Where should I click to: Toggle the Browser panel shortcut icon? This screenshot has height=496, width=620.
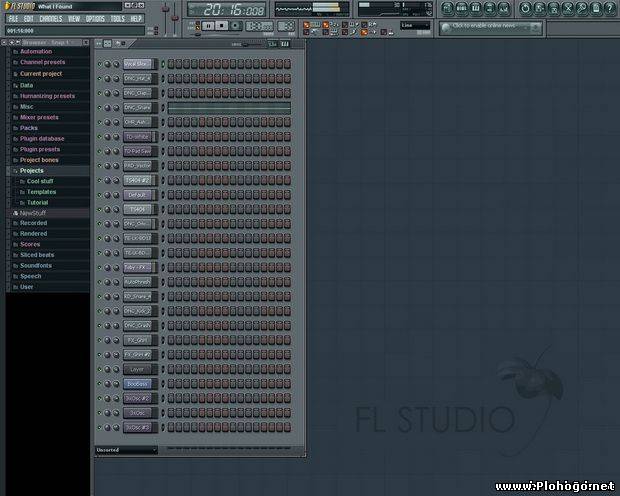coord(490,8)
